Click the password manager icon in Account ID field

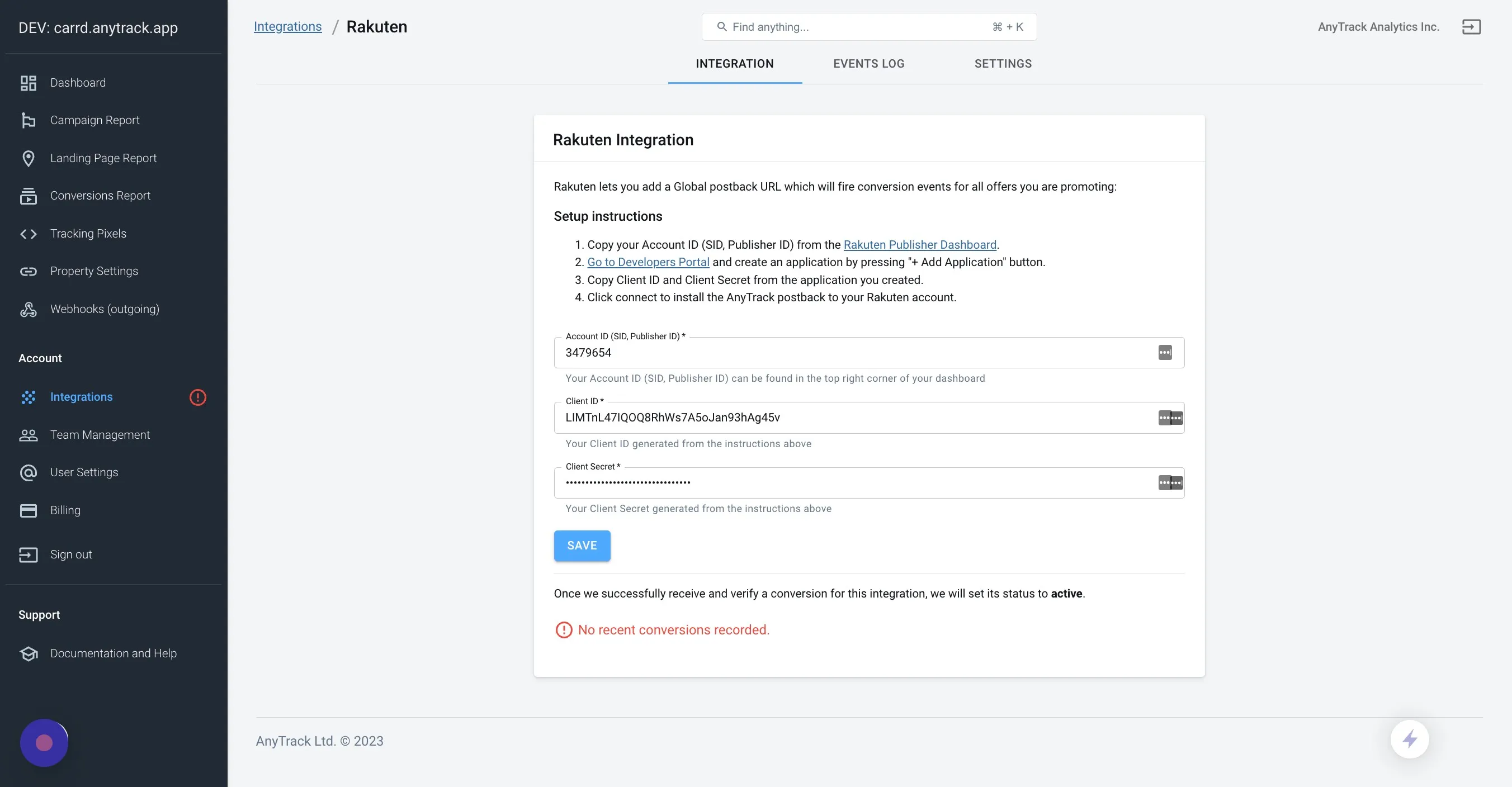(1165, 353)
